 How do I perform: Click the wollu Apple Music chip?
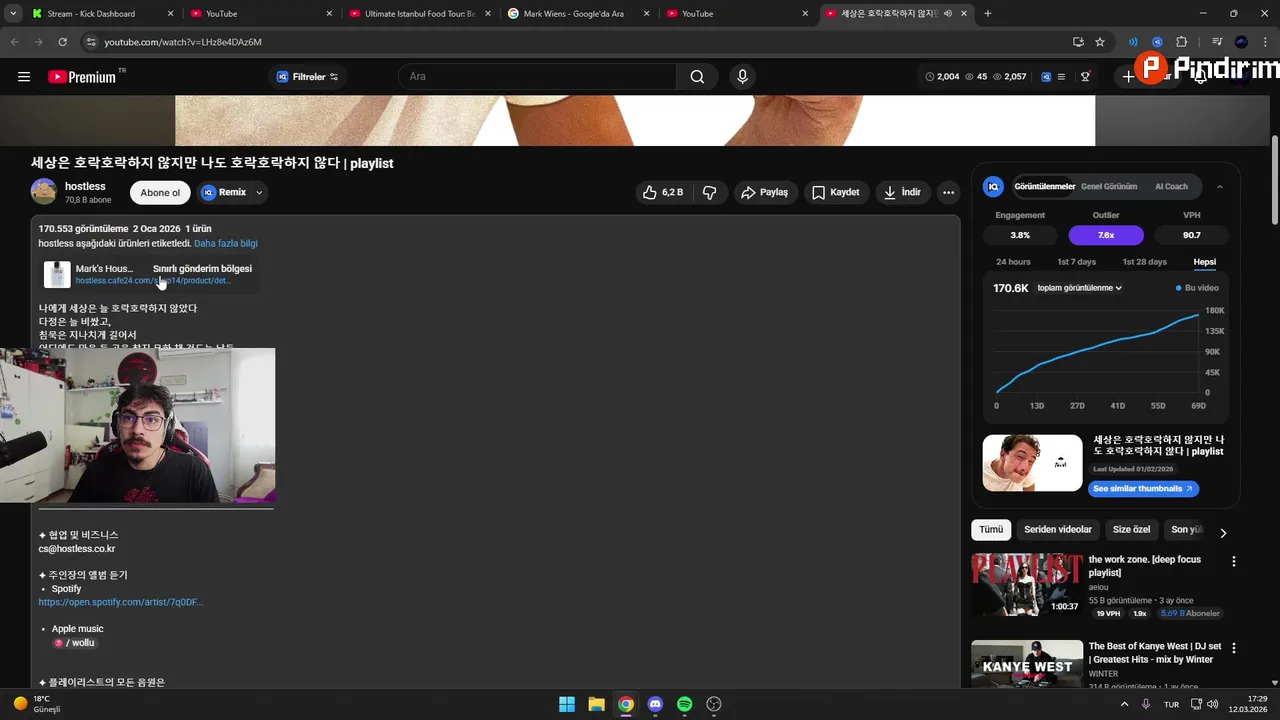(x=74, y=643)
